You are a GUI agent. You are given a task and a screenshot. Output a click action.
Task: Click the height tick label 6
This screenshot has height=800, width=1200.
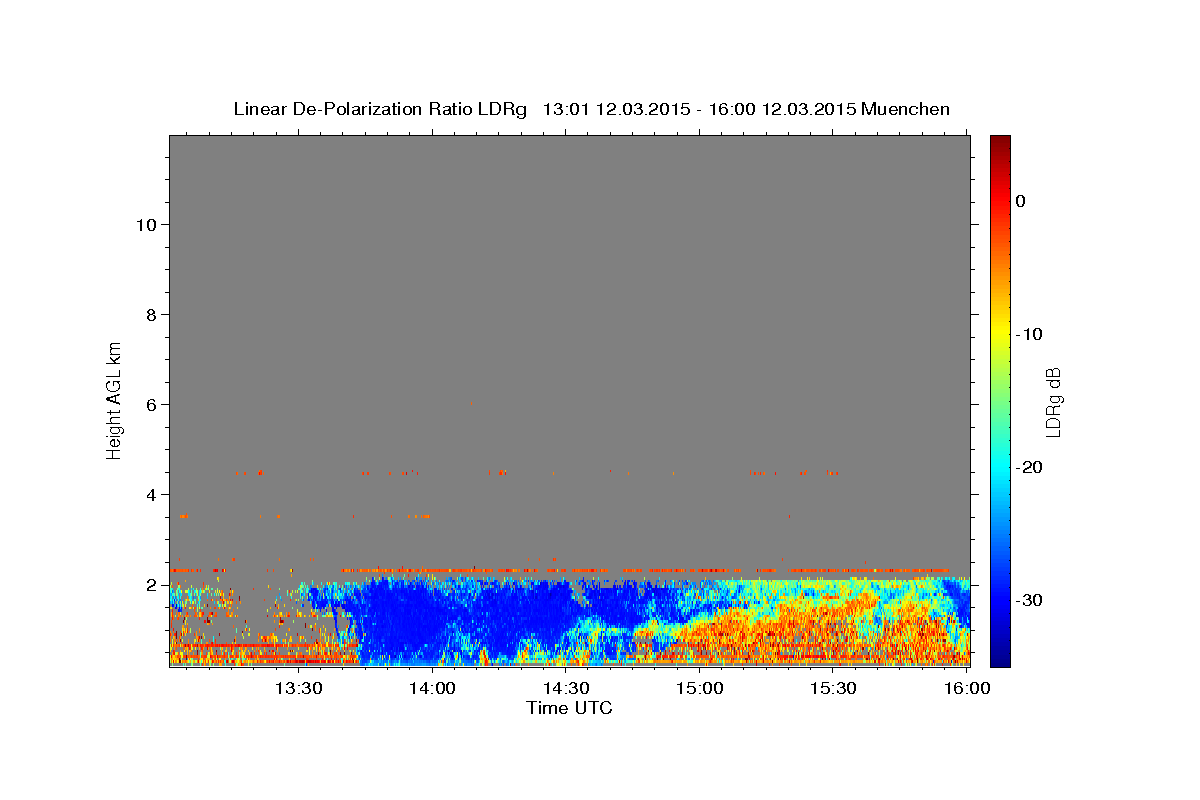tap(151, 404)
